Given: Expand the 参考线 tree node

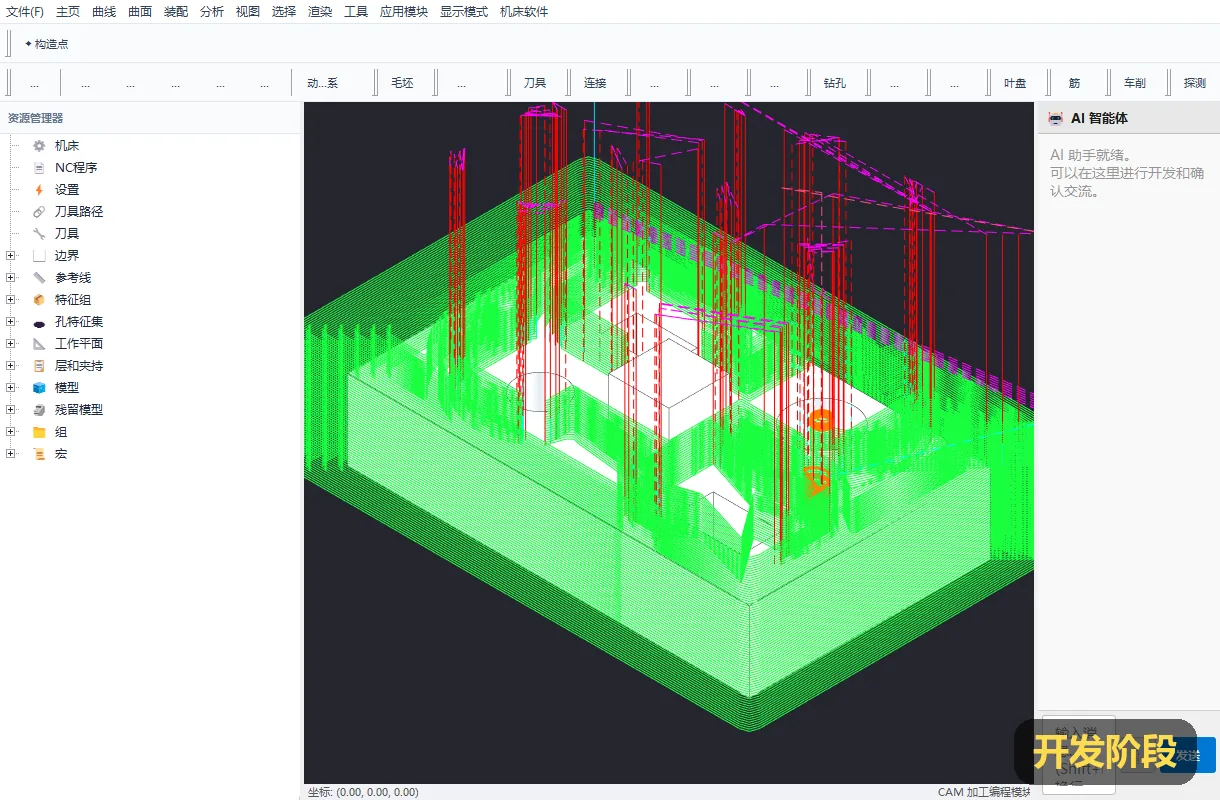Looking at the screenshot, I should coord(11,278).
